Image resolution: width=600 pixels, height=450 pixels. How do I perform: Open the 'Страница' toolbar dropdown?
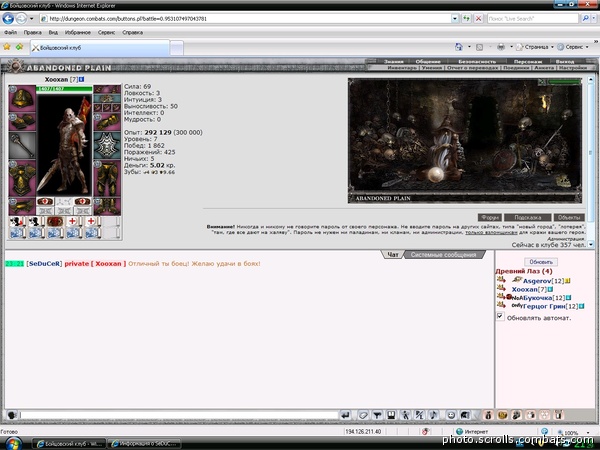click(536, 47)
